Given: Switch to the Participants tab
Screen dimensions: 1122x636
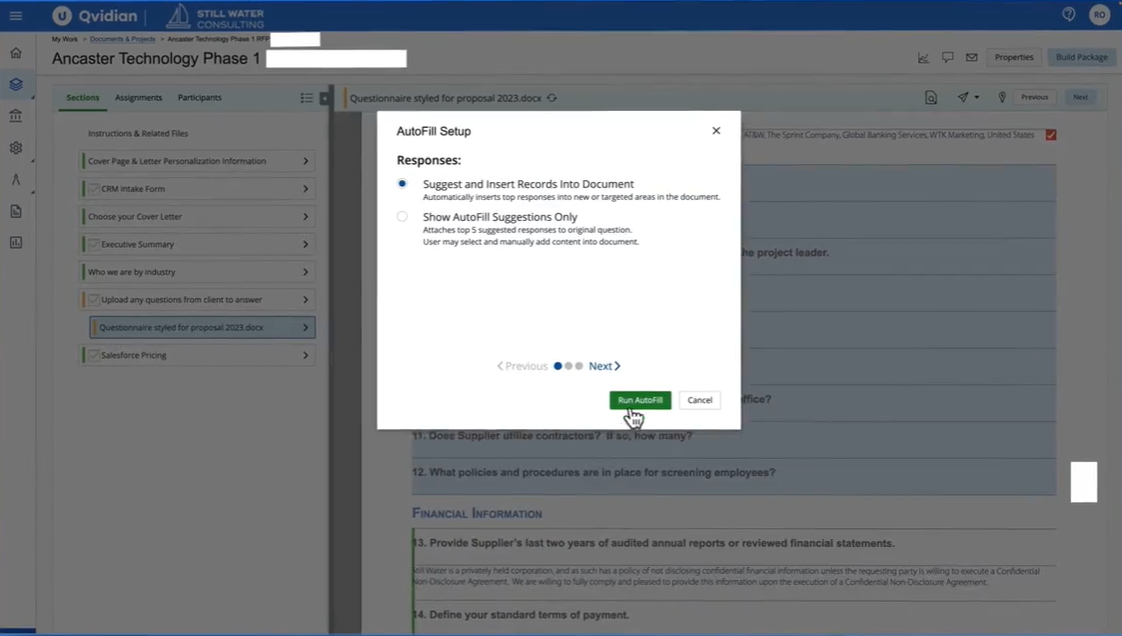Looking at the screenshot, I should [200, 97].
